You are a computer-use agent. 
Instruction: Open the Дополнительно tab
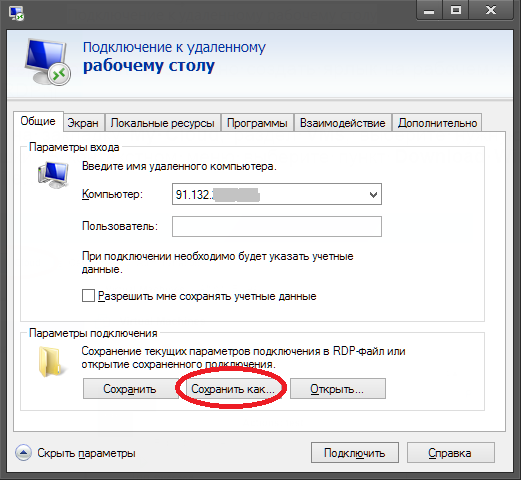click(437, 123)
